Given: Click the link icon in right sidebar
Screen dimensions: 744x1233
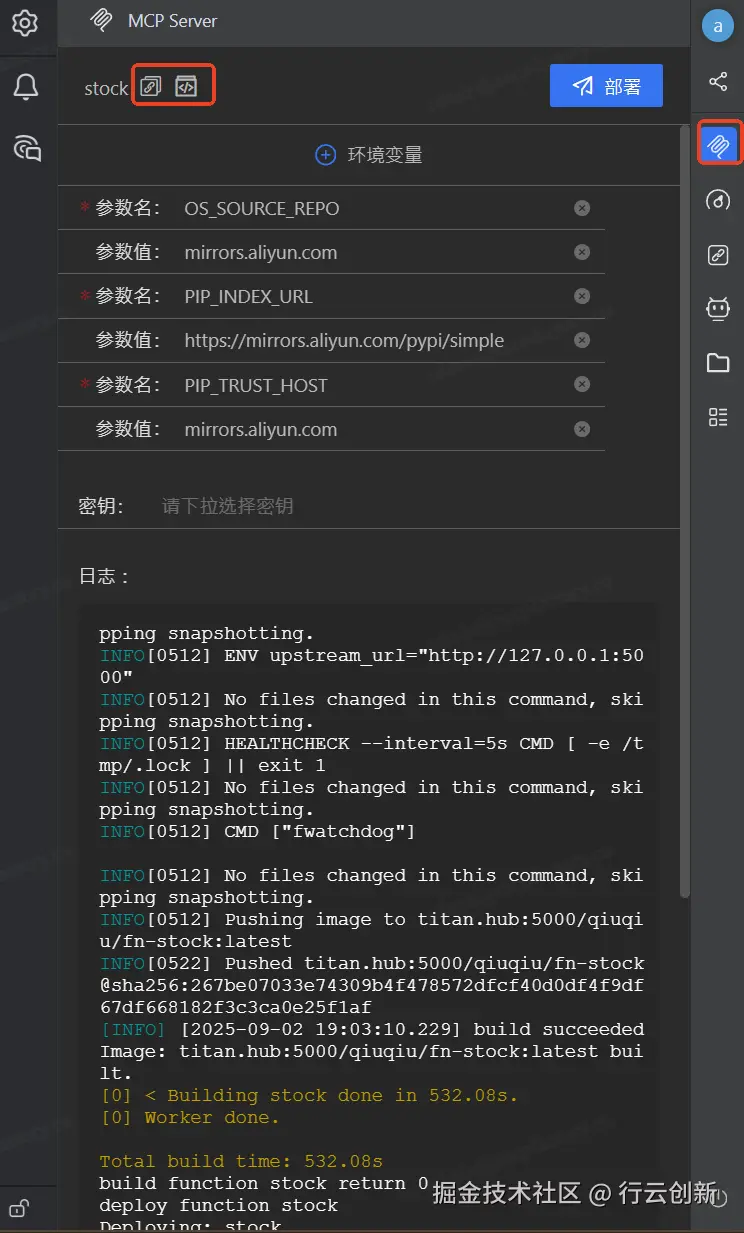Looking at the screenshot, I should [718, 255].
